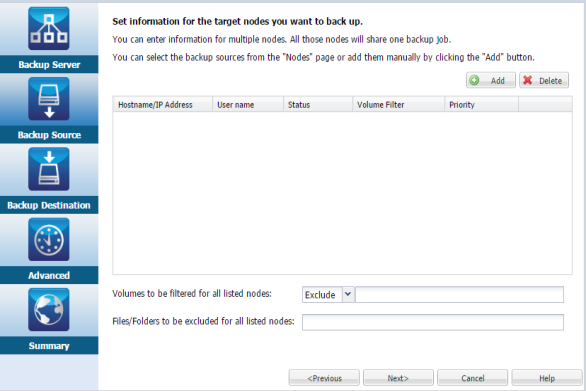Open the Advanced step label

[49, 275]
